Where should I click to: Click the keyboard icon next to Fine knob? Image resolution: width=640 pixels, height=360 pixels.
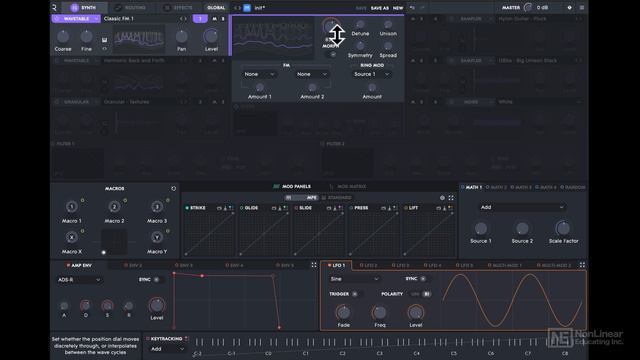coord(104,40)
